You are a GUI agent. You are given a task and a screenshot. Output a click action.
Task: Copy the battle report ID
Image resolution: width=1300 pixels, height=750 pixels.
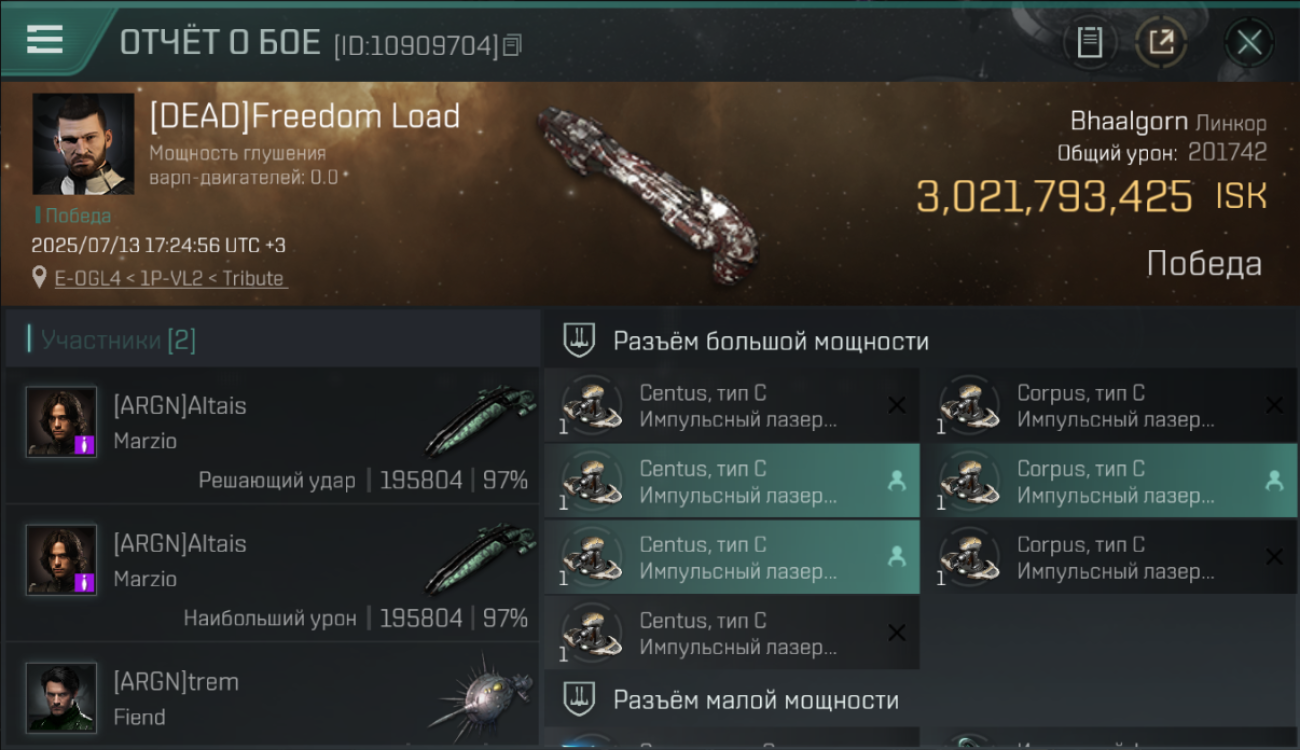click(x=512, y=45)
